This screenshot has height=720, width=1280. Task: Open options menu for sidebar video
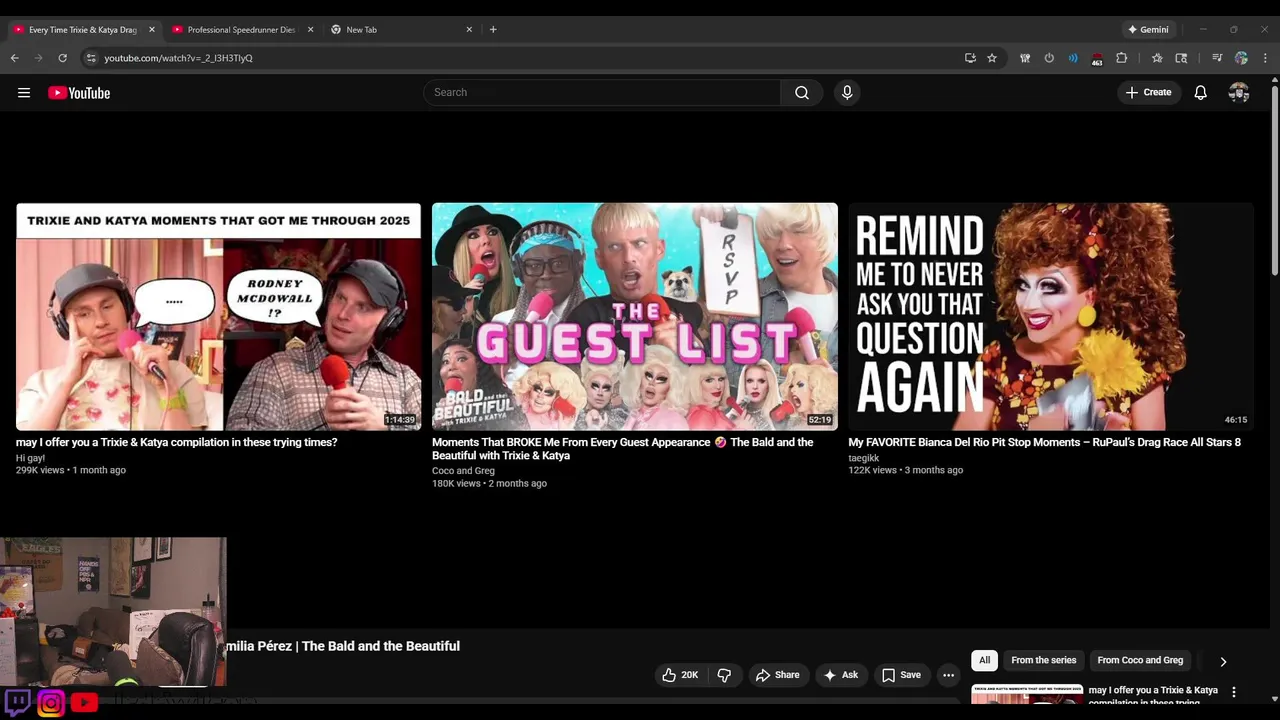pyautogui.click(x=1234, y=692)
